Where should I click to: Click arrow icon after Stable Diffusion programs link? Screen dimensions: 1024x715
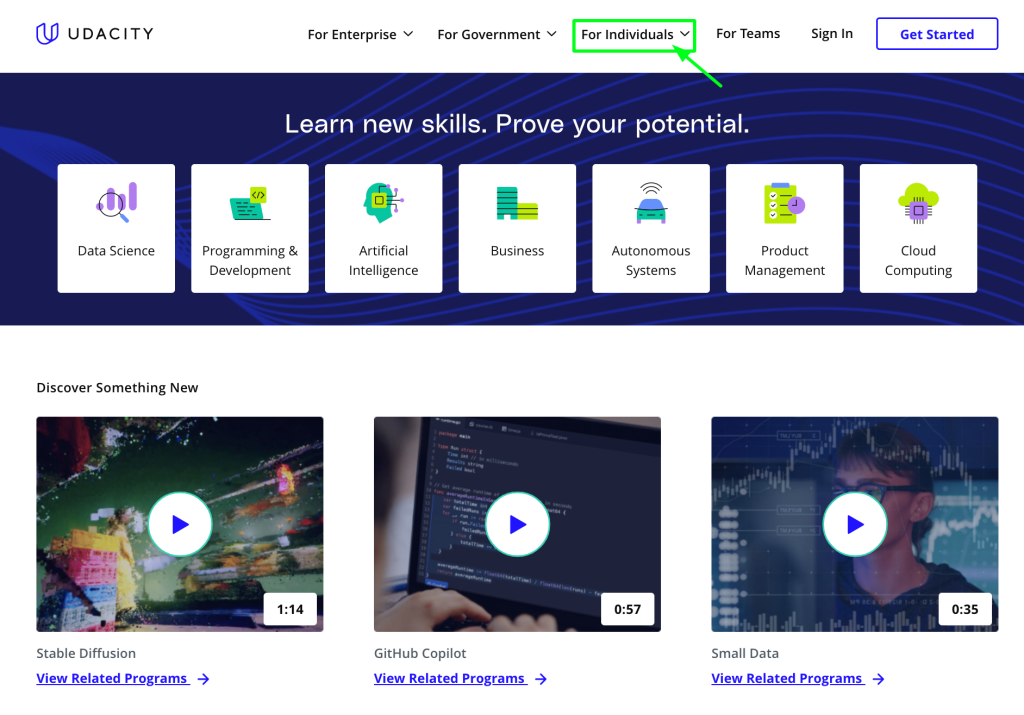pyautogui.click(x=204, y=679)
